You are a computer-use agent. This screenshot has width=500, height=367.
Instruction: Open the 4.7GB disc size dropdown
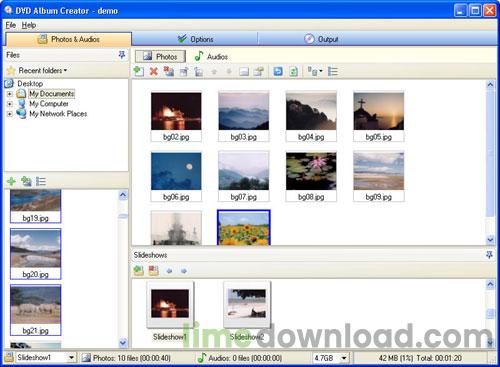coord(344,358)
